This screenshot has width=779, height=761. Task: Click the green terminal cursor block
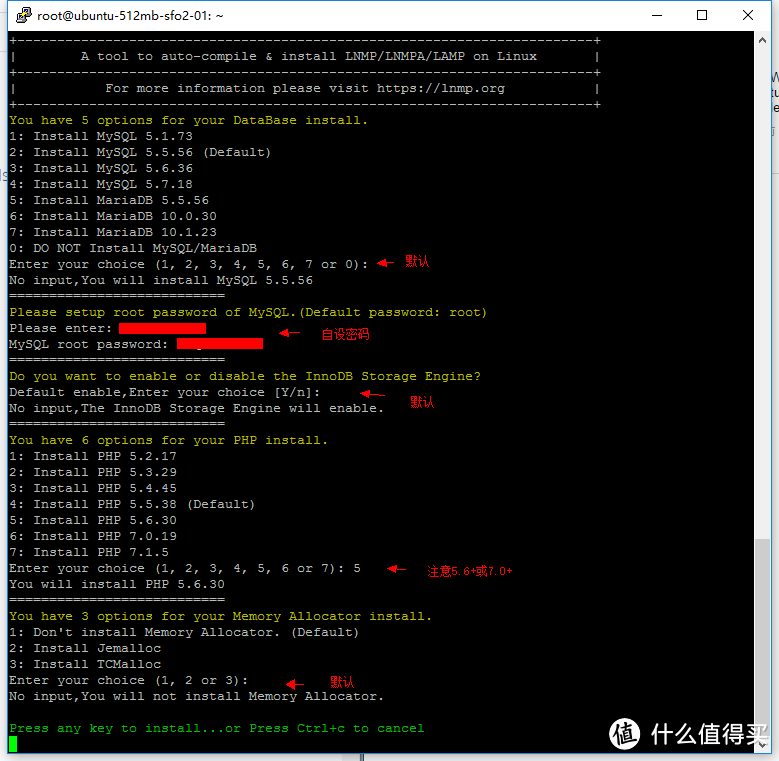click(13, 744)
